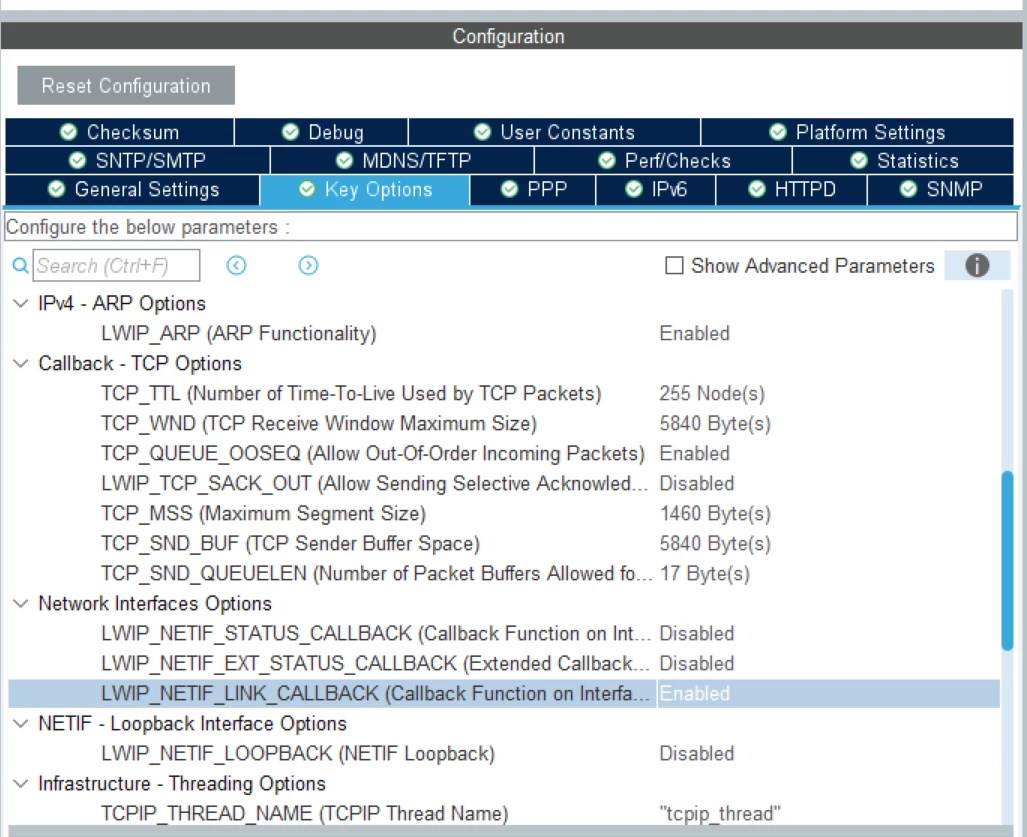Switch to the SNTP/SMTP tab
The height and width of the screenshot is (837, 1027).
(137, 160)
